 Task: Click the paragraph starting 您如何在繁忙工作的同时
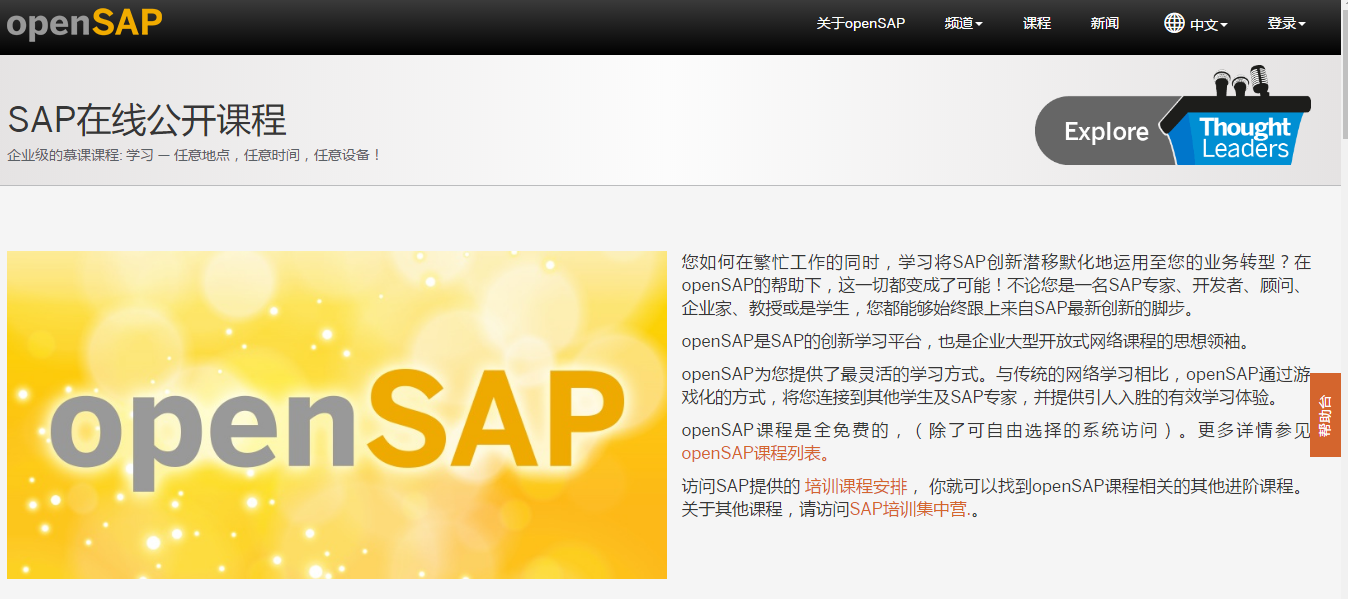(x=996, y=285)
